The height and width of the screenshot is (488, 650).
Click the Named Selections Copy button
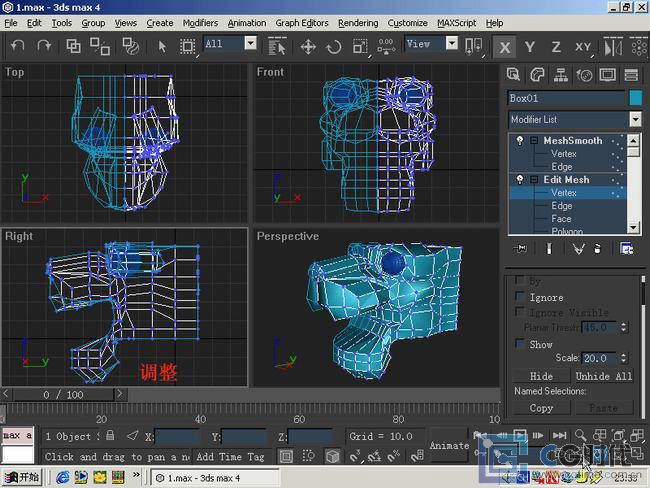[x=541, y=408]
